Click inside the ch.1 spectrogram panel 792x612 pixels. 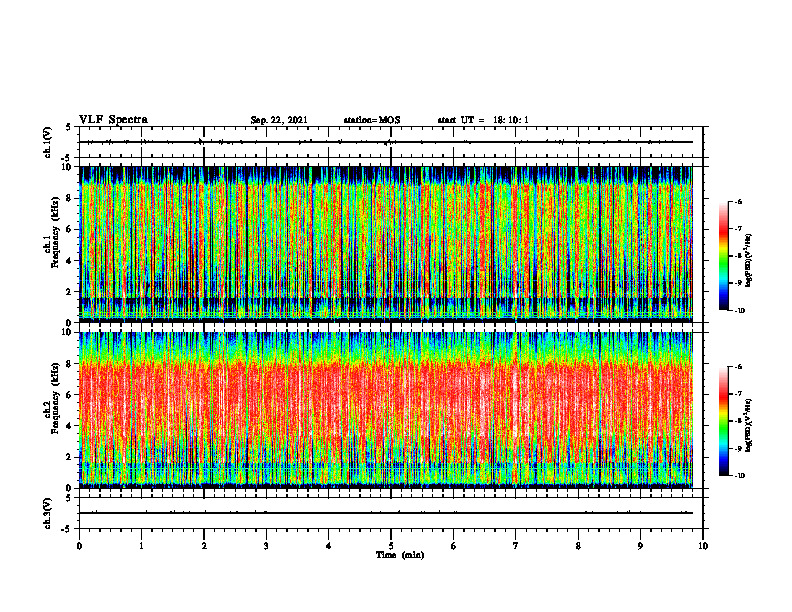pyautogui.click(x=386, y=244)
